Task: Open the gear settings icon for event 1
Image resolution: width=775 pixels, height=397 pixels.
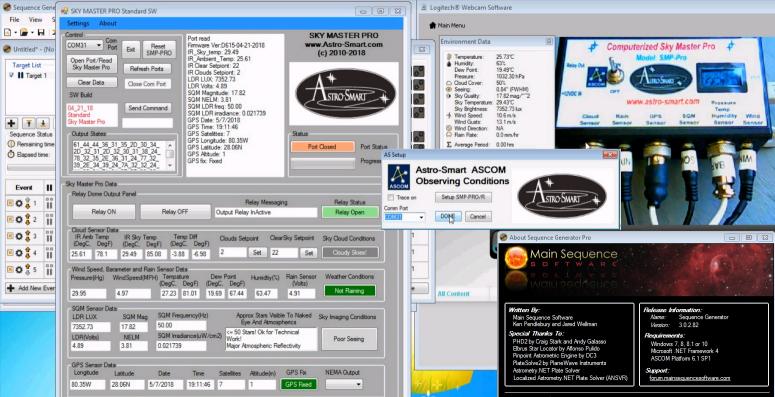Action: pos(19,203)
